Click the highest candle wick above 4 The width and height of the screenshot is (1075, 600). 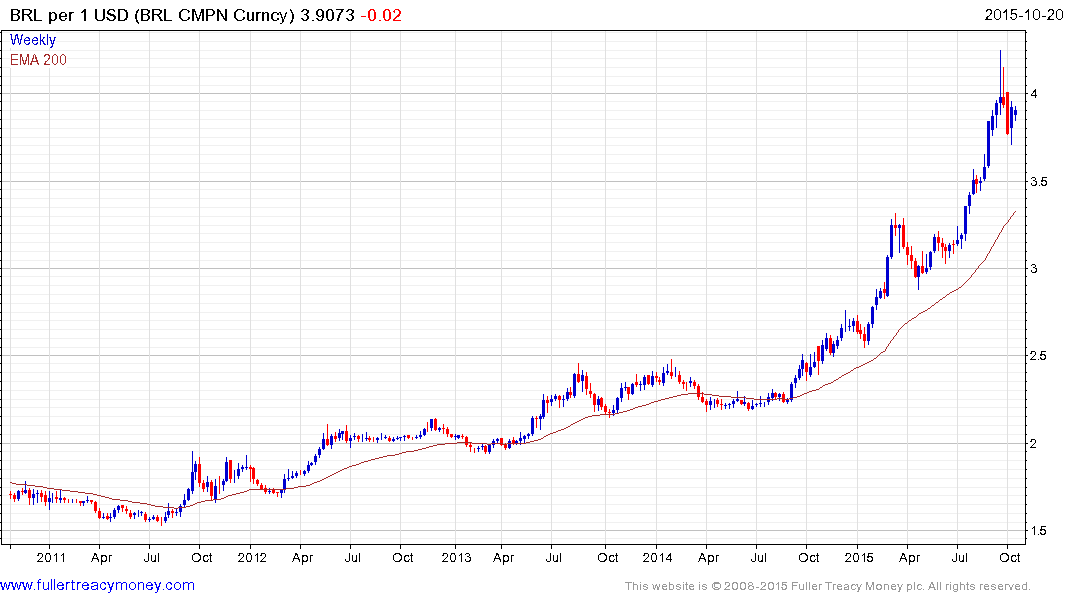point(1001,53)
